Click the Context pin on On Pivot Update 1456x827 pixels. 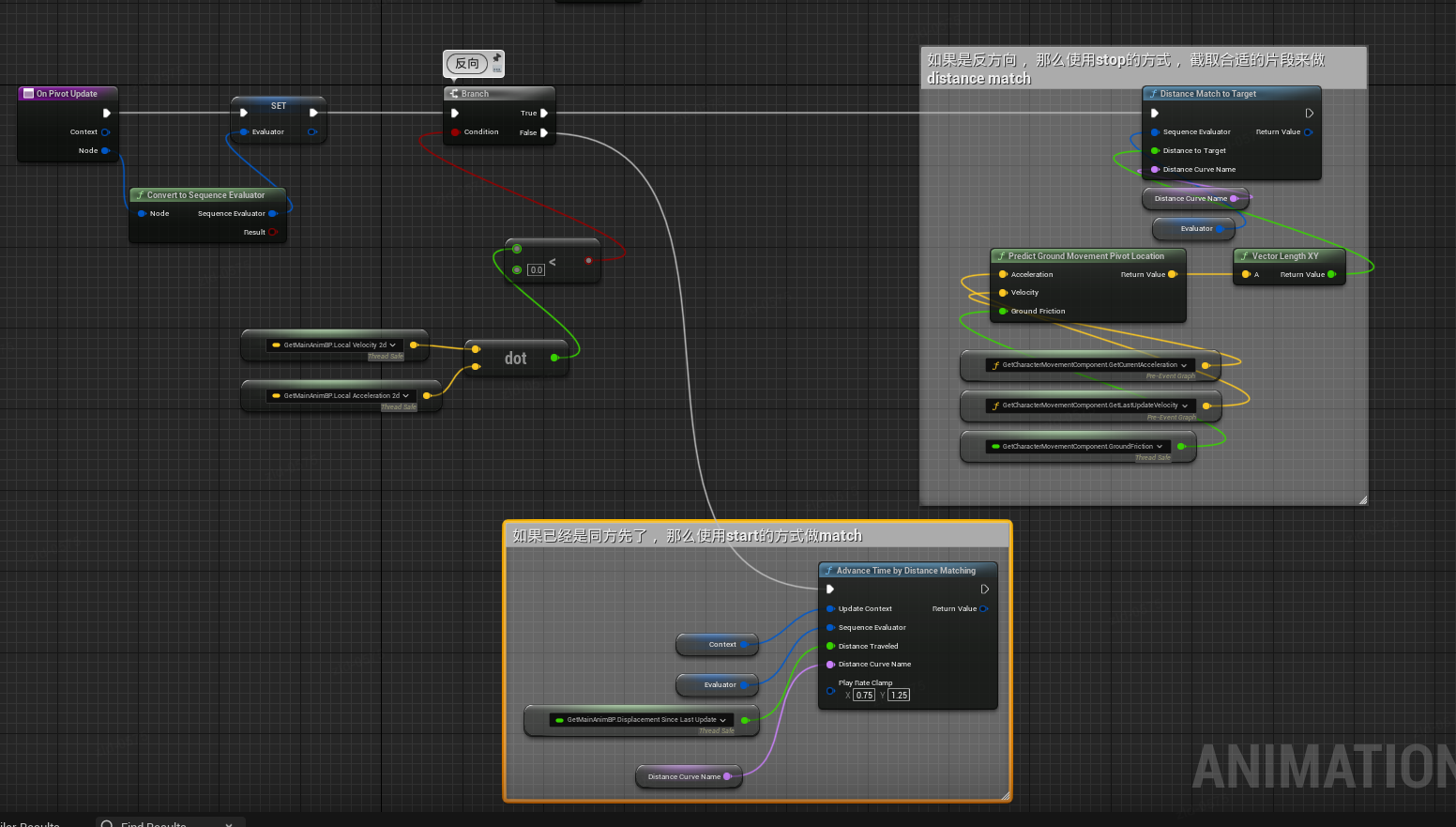click(x=105, y=132)
